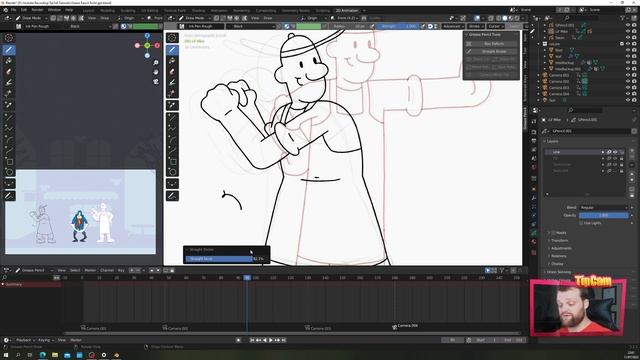Click the current frame marker on timeline
Screen dimensions: 640x360
pos(247,278)
